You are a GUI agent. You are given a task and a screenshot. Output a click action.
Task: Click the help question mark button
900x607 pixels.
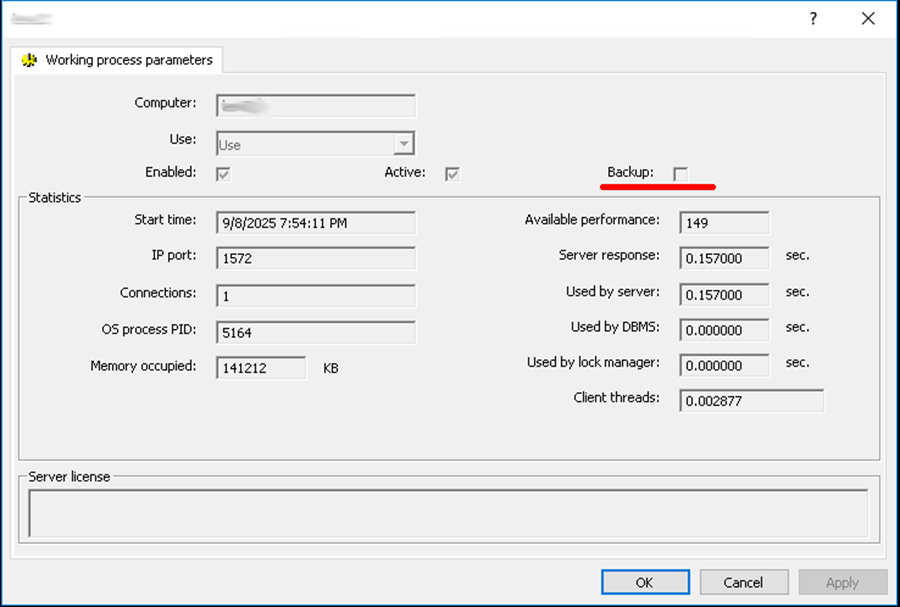point(813,19)
